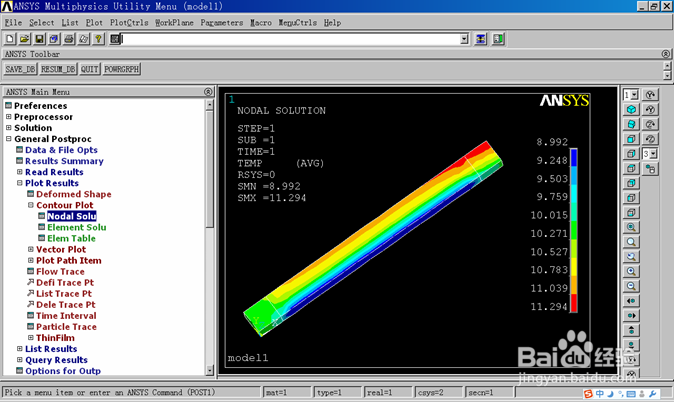Open the File menu
674x402 pixels.
tap(13, 22)
